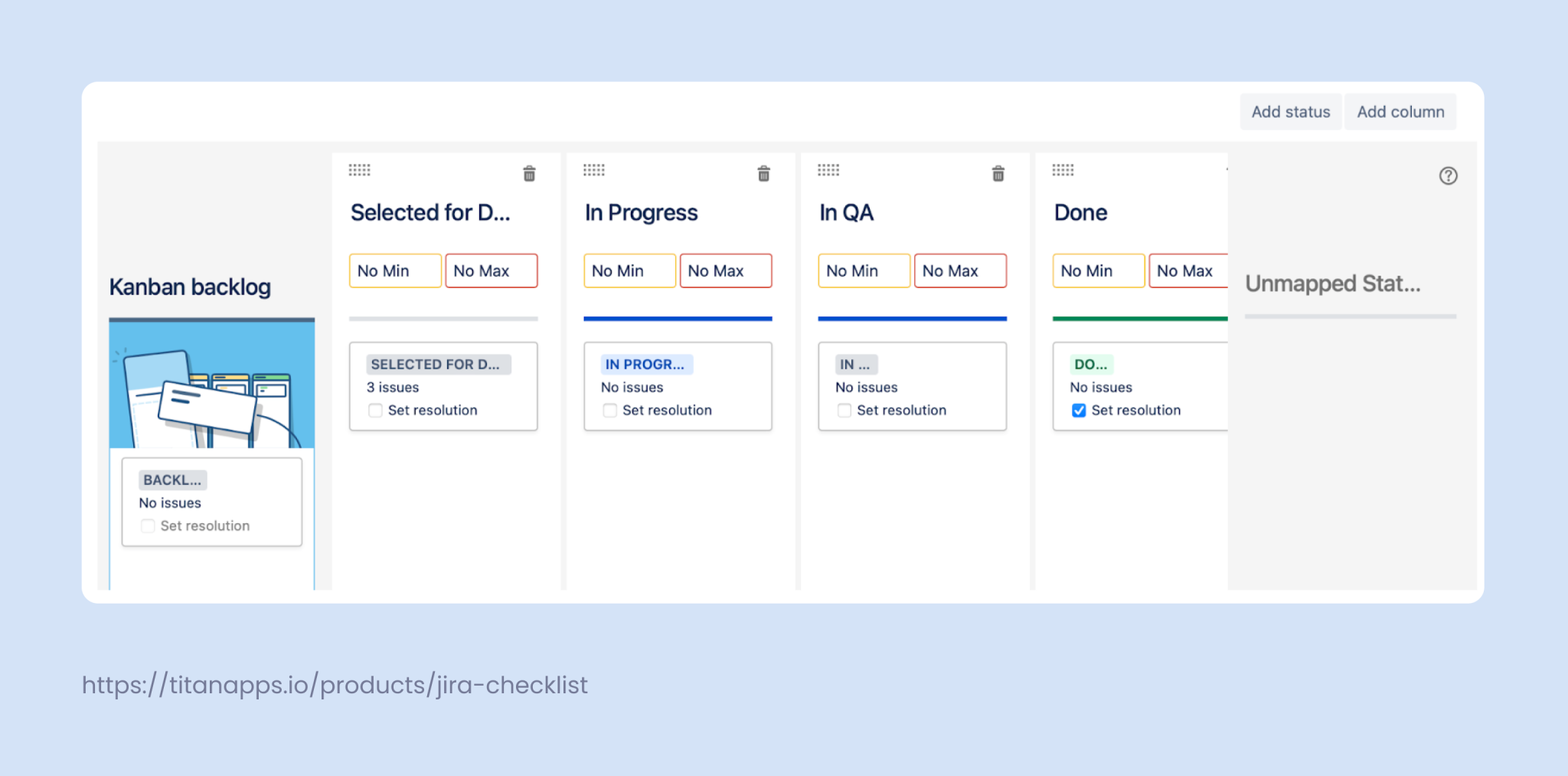The width and height of the screenshot is (1568, 776).
Task: Remove the In QA column via trash icon
Action: tap(997, 174)
